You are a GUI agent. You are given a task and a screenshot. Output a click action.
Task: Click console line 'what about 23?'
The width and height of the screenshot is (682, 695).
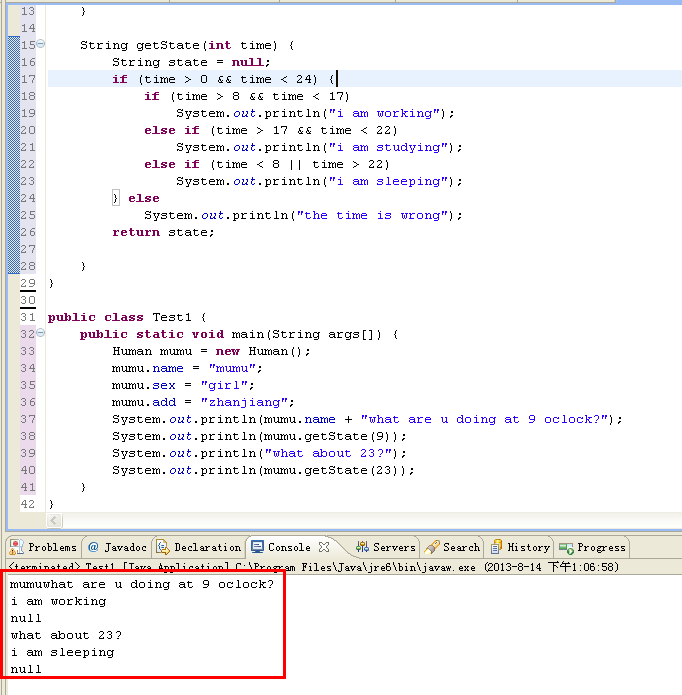(x=66, y=636)
